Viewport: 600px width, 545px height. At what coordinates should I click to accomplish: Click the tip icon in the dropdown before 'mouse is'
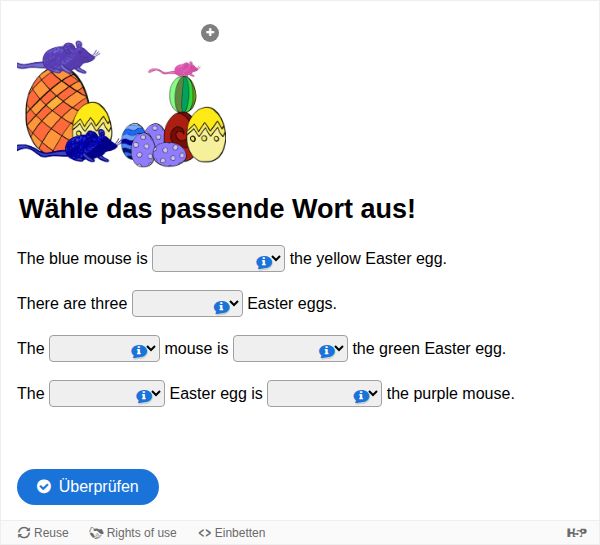tap(139, 351)
